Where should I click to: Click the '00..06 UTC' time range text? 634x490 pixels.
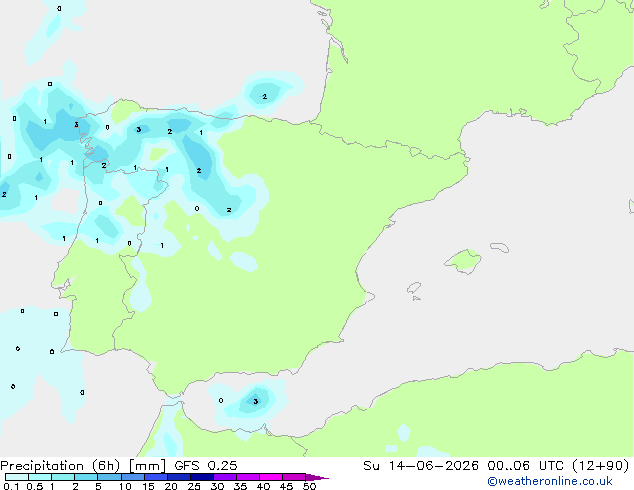(525, 466)
